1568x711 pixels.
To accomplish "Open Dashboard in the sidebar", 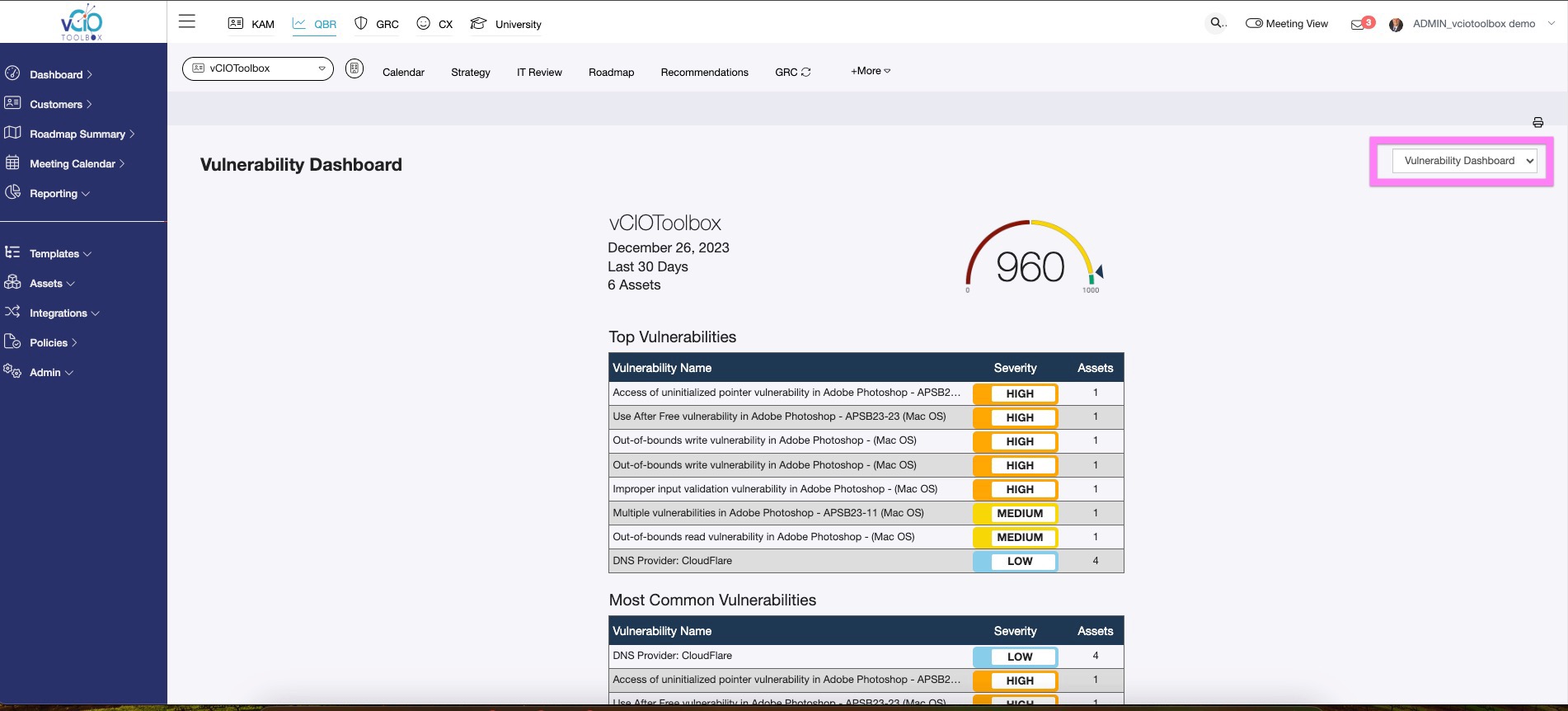I will pos(61,74).
